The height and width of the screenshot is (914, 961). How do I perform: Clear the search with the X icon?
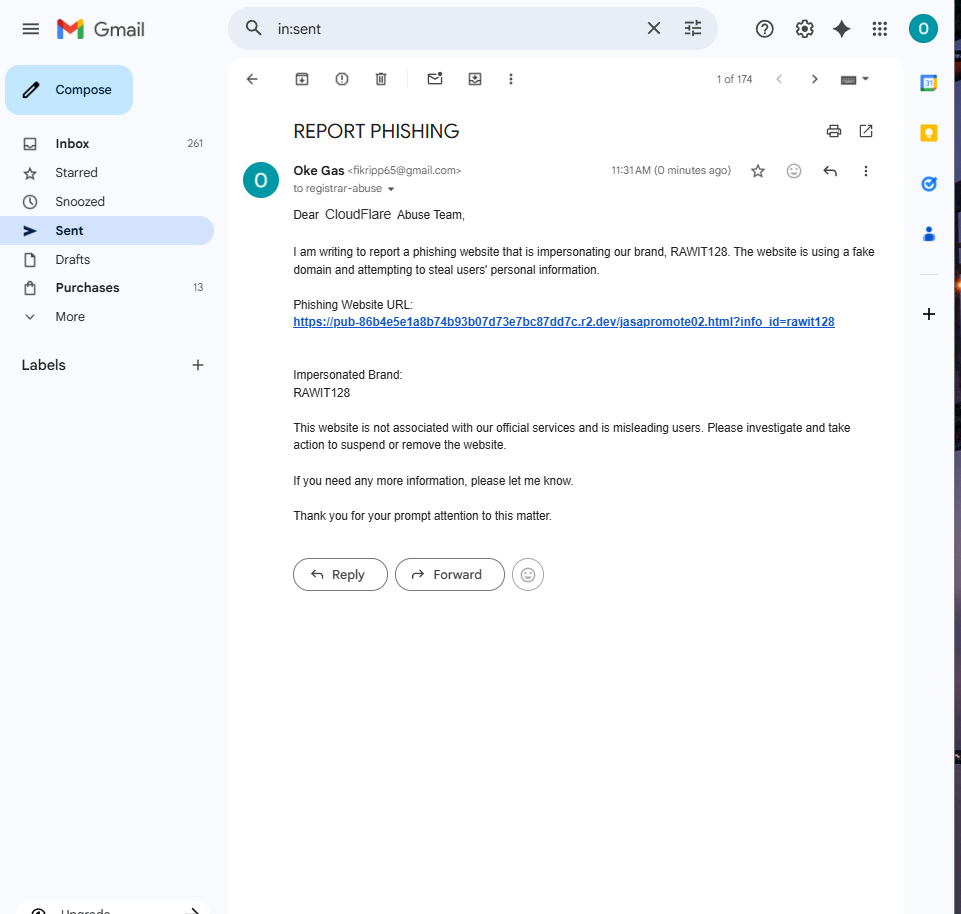[x=654, y=28]
